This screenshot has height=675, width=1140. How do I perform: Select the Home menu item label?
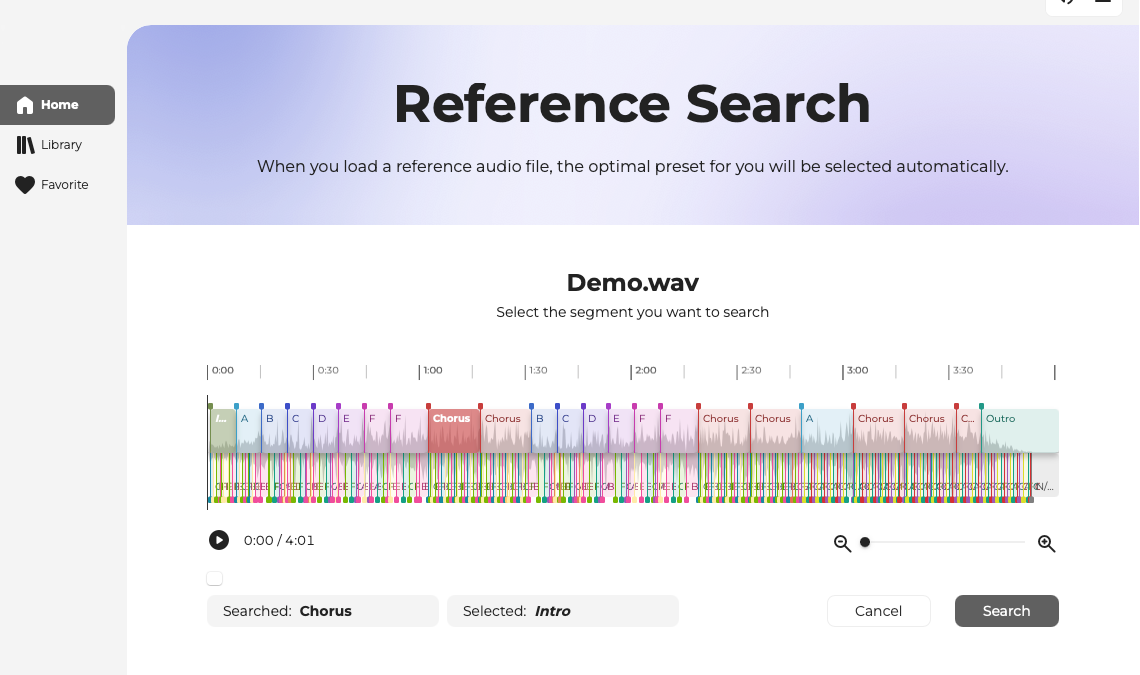60,105
